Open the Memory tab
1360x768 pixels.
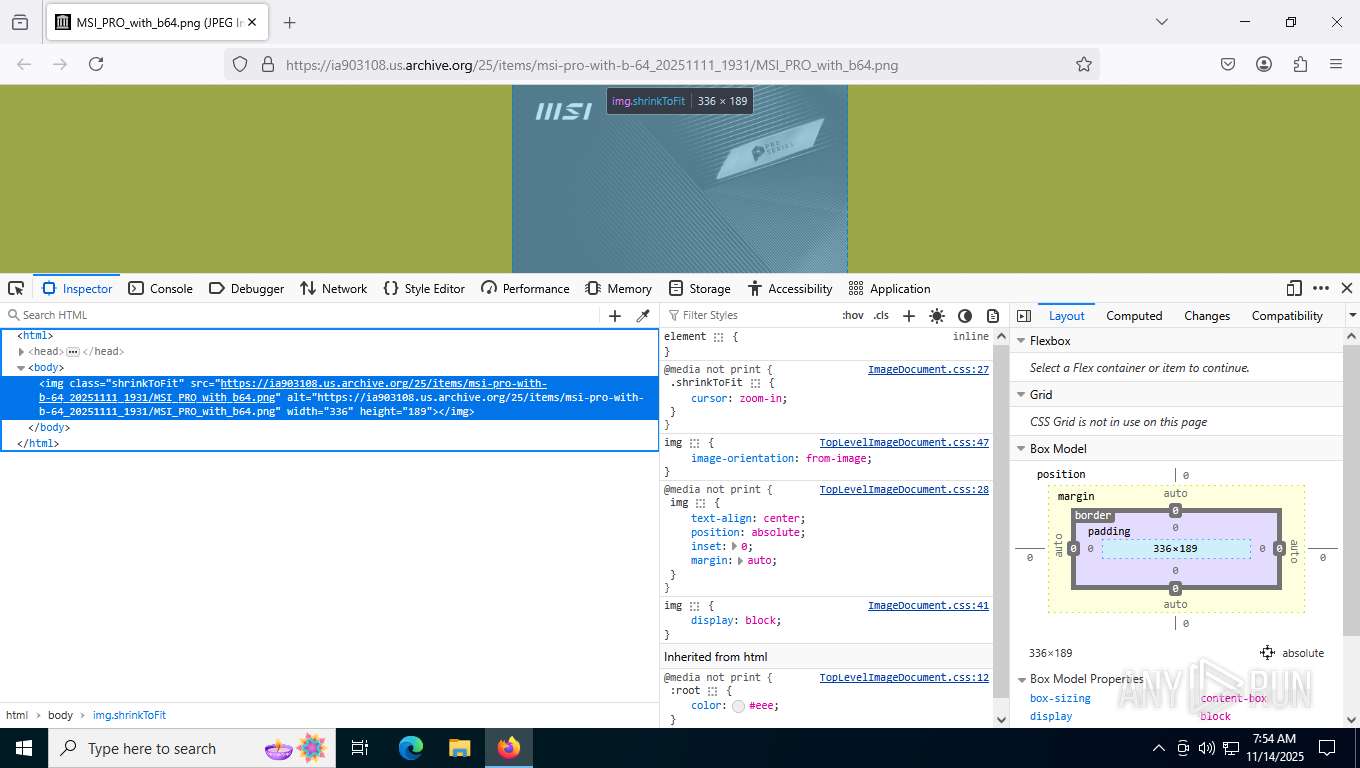click(618, 288)
